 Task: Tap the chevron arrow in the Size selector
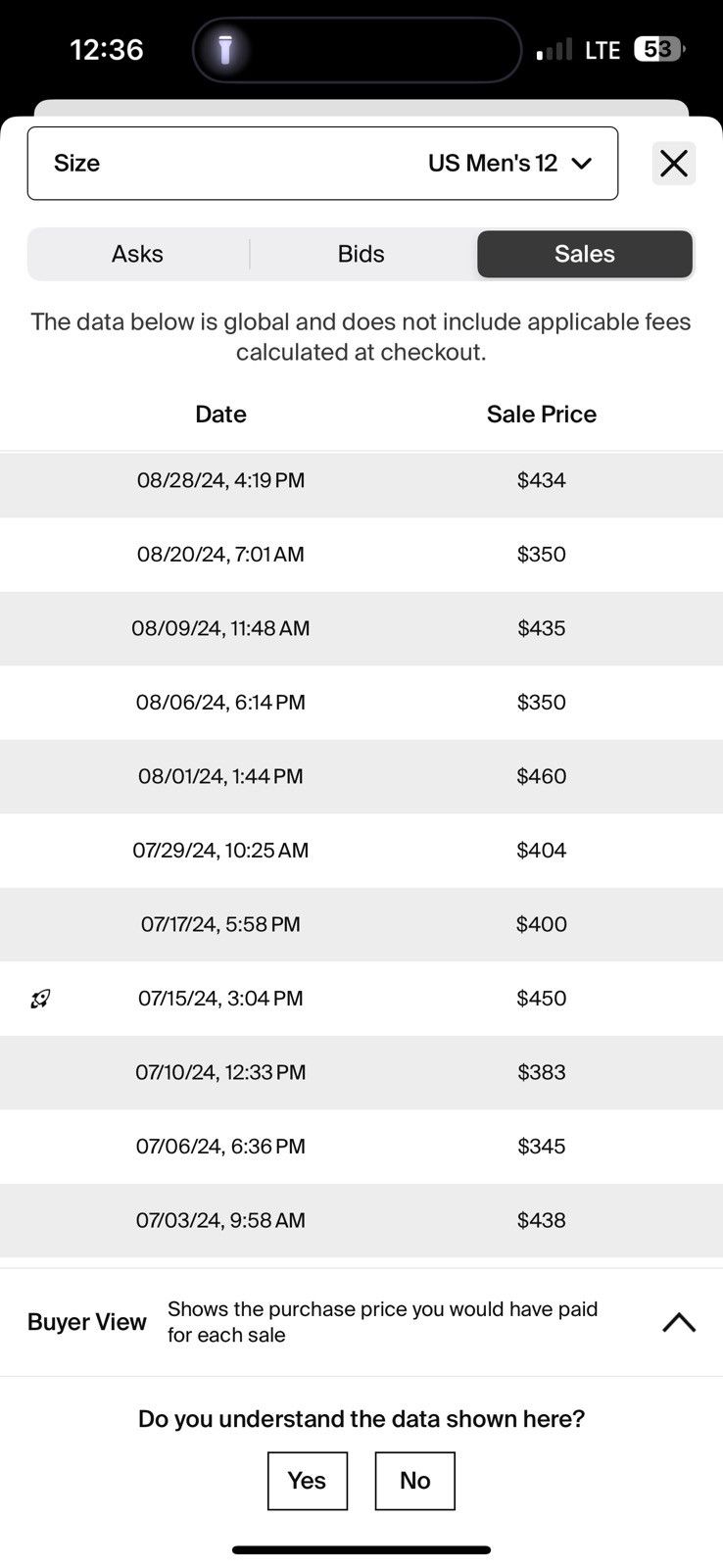tap(582, 164)
